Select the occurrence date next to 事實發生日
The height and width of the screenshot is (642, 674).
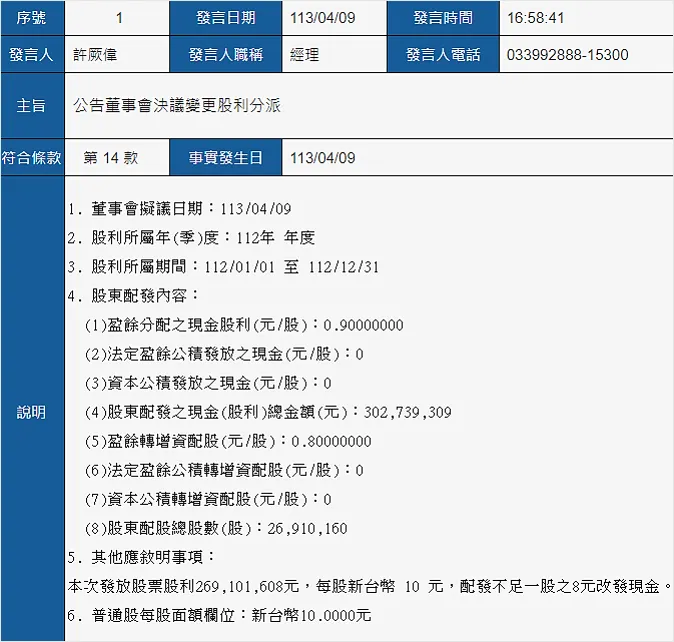click(322, 158)
